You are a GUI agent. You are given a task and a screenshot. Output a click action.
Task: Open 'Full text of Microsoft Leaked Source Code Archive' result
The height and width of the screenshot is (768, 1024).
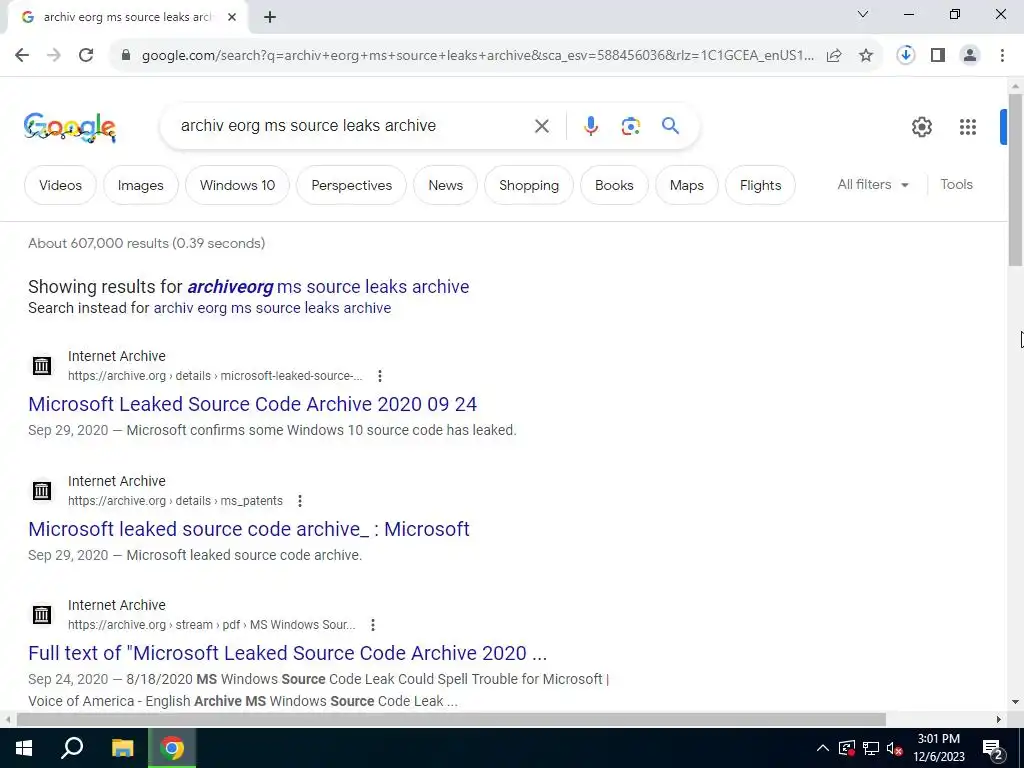click(287, 653)
